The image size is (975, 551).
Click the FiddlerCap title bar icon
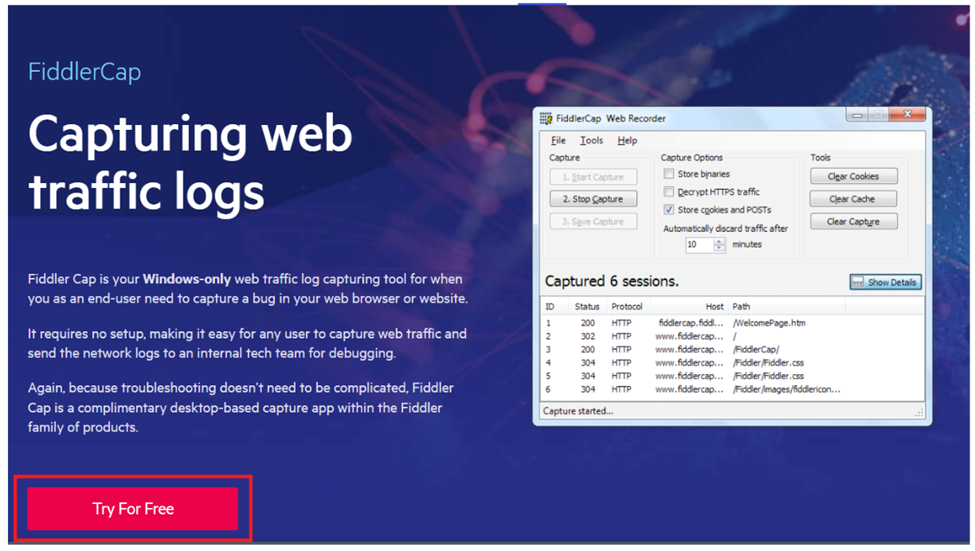coord(545,118)
